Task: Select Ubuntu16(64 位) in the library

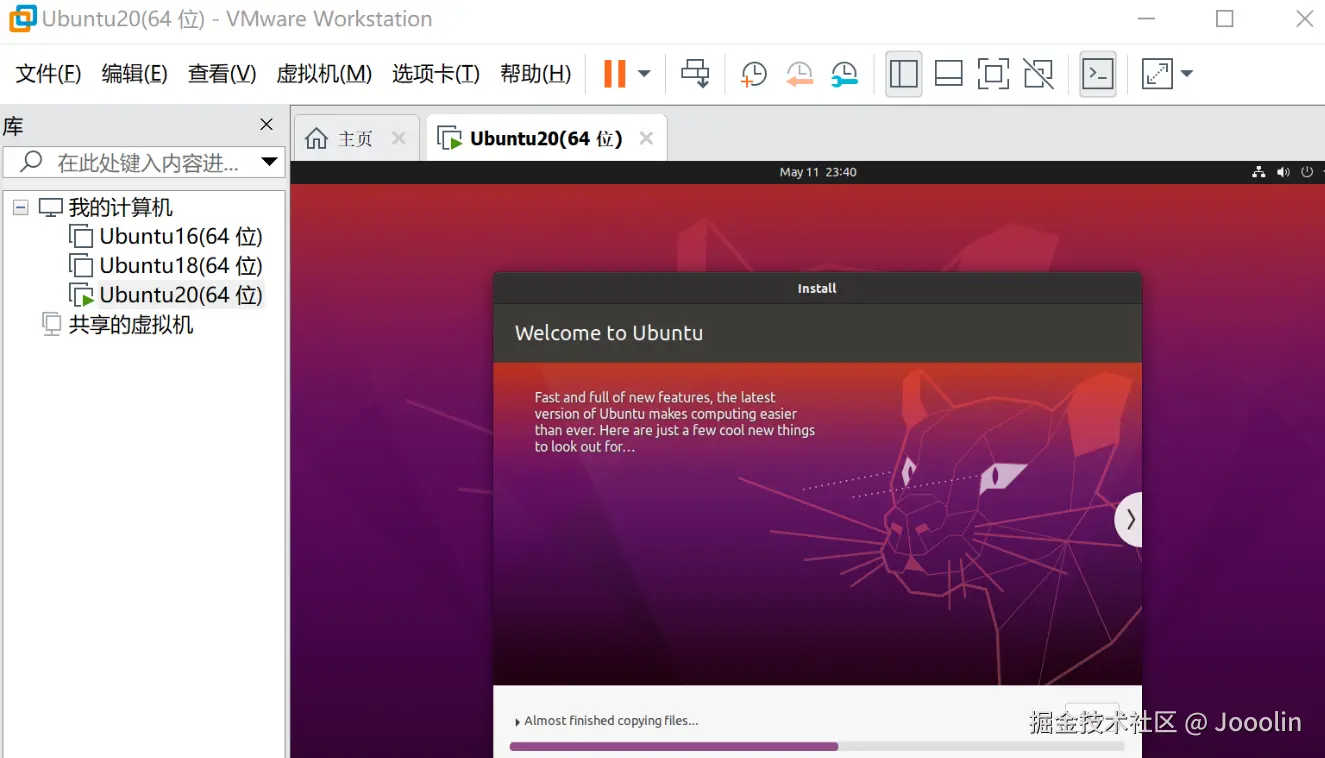Action: point(180,236)
